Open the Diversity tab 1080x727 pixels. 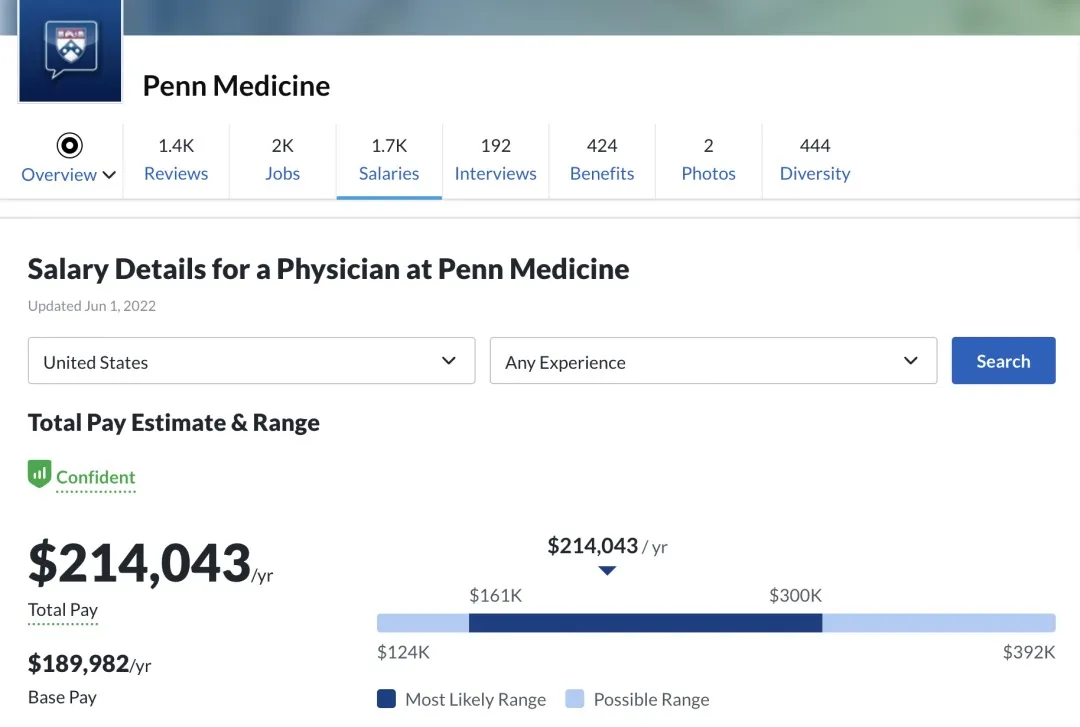815,160
